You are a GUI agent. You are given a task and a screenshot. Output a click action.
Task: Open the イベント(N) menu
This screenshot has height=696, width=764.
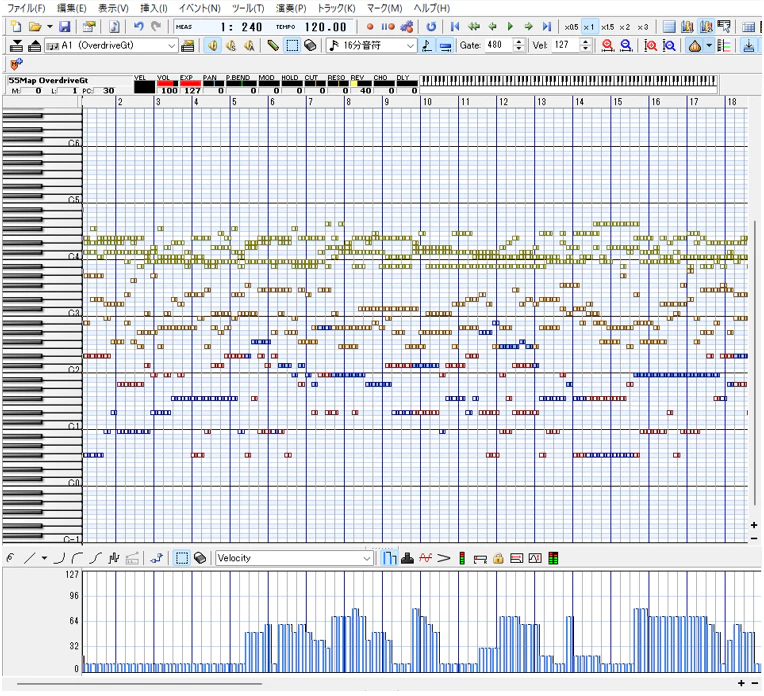(x=199, y=8)
